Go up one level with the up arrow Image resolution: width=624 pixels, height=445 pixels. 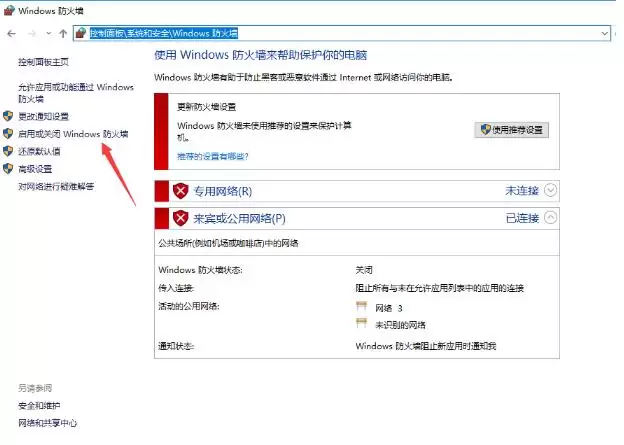coord(63,33)
